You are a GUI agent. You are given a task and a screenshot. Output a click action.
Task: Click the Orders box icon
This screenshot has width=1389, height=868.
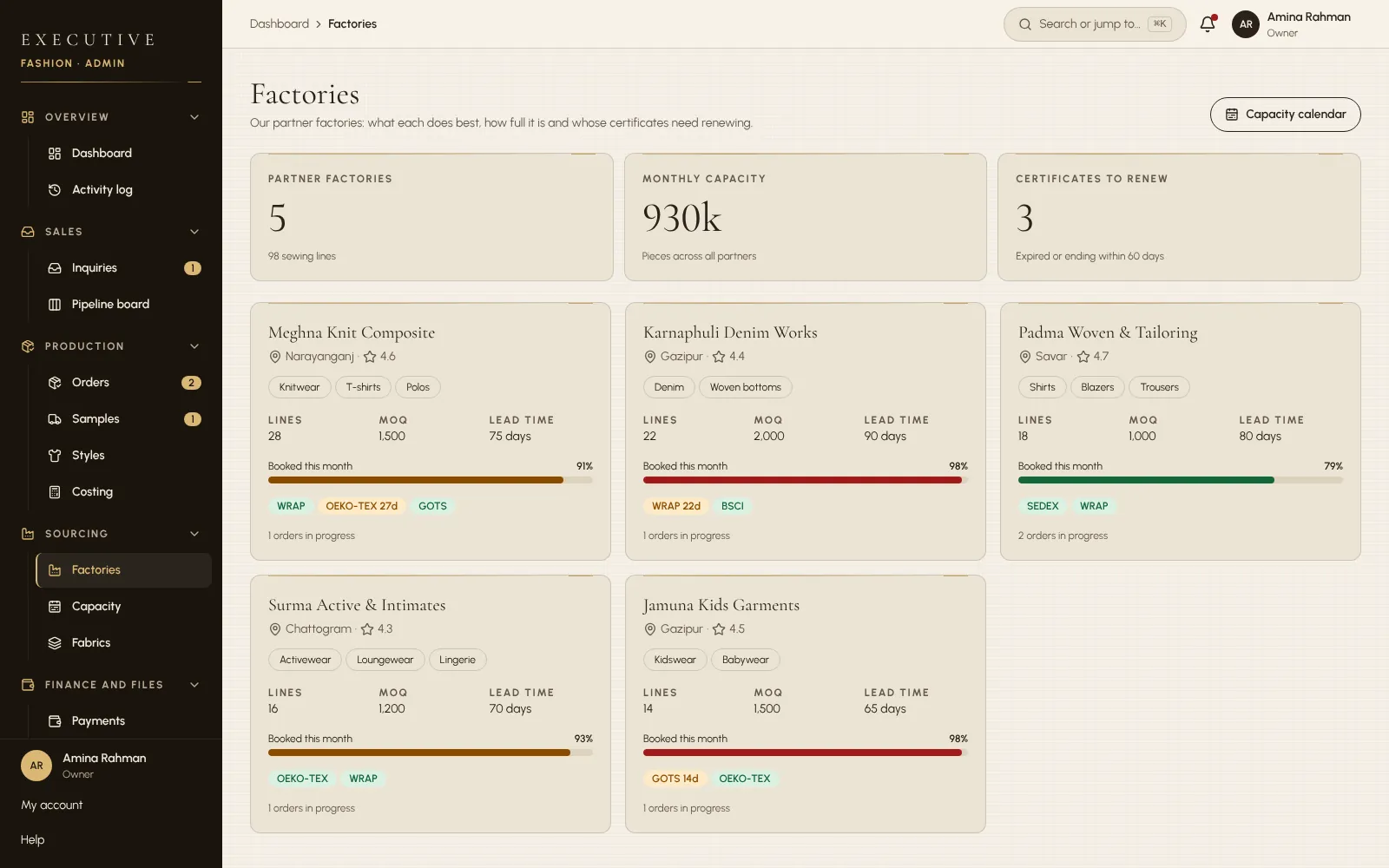55,383
